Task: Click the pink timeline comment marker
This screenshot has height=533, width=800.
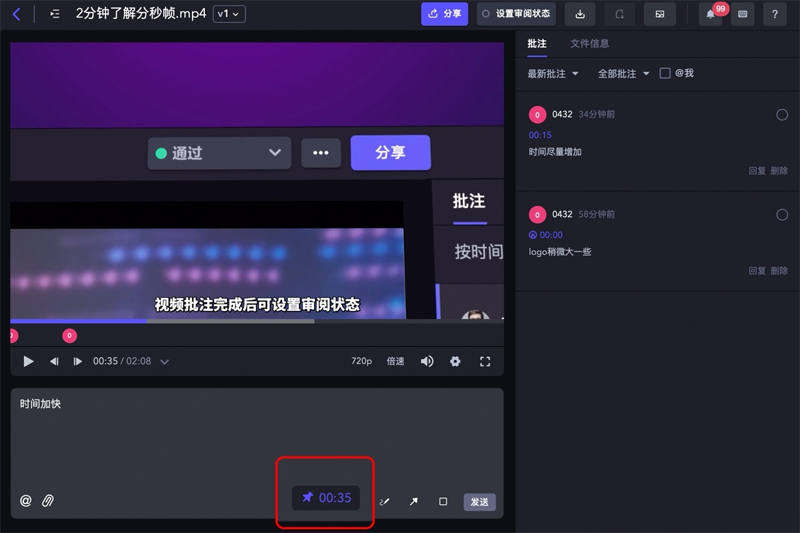Action: point(69,336)
